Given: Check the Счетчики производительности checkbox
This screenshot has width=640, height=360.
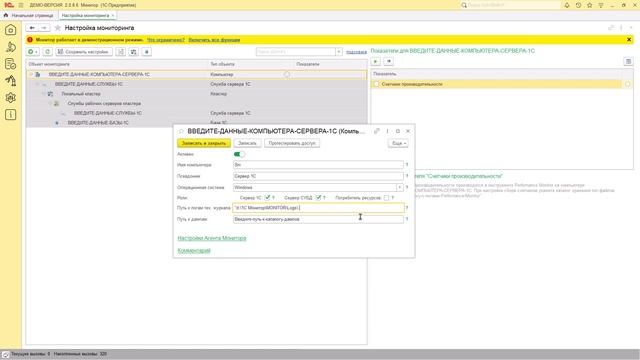Looking at the screenshot, I should pyautogui.click(x=376, y=84).
